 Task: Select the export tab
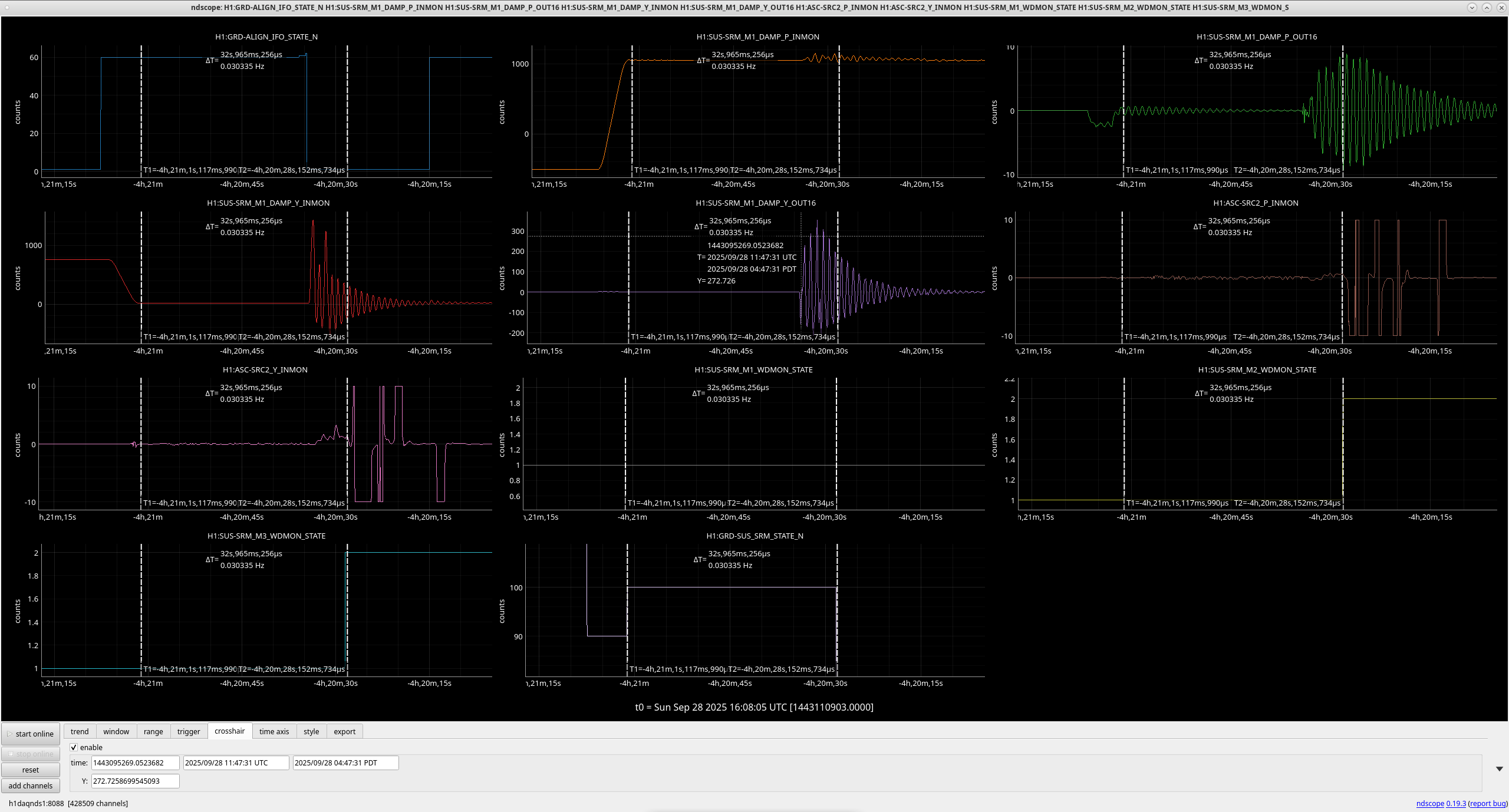click(x=344, y=731)
